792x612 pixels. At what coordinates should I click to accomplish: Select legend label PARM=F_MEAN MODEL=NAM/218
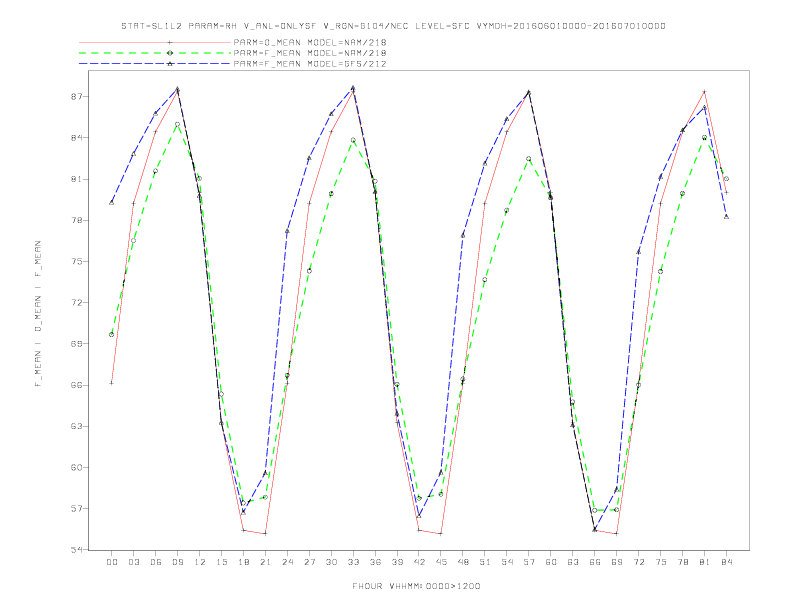[310, 53]
